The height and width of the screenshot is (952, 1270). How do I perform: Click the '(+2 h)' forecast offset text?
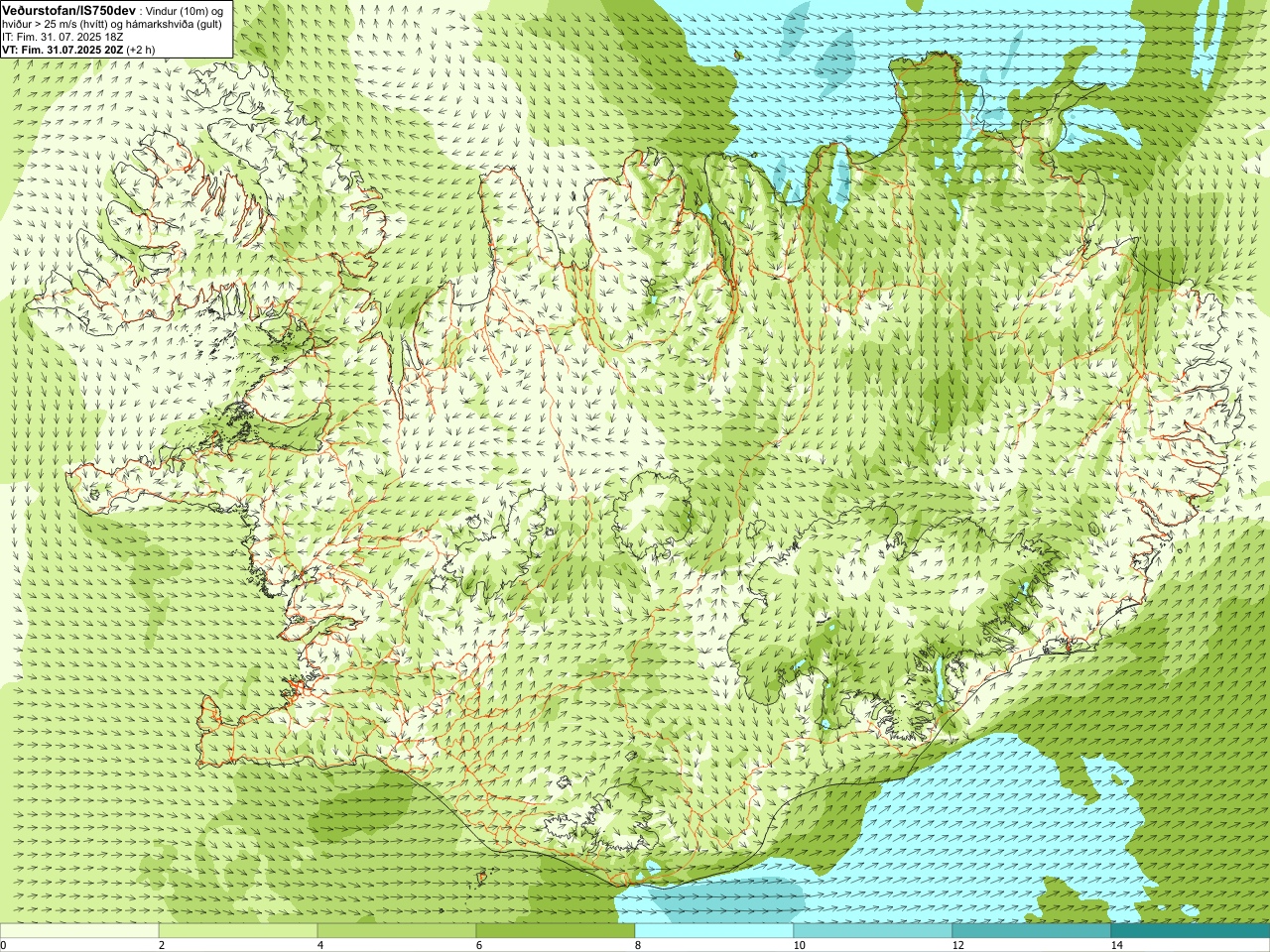click(x=141, y=50)
